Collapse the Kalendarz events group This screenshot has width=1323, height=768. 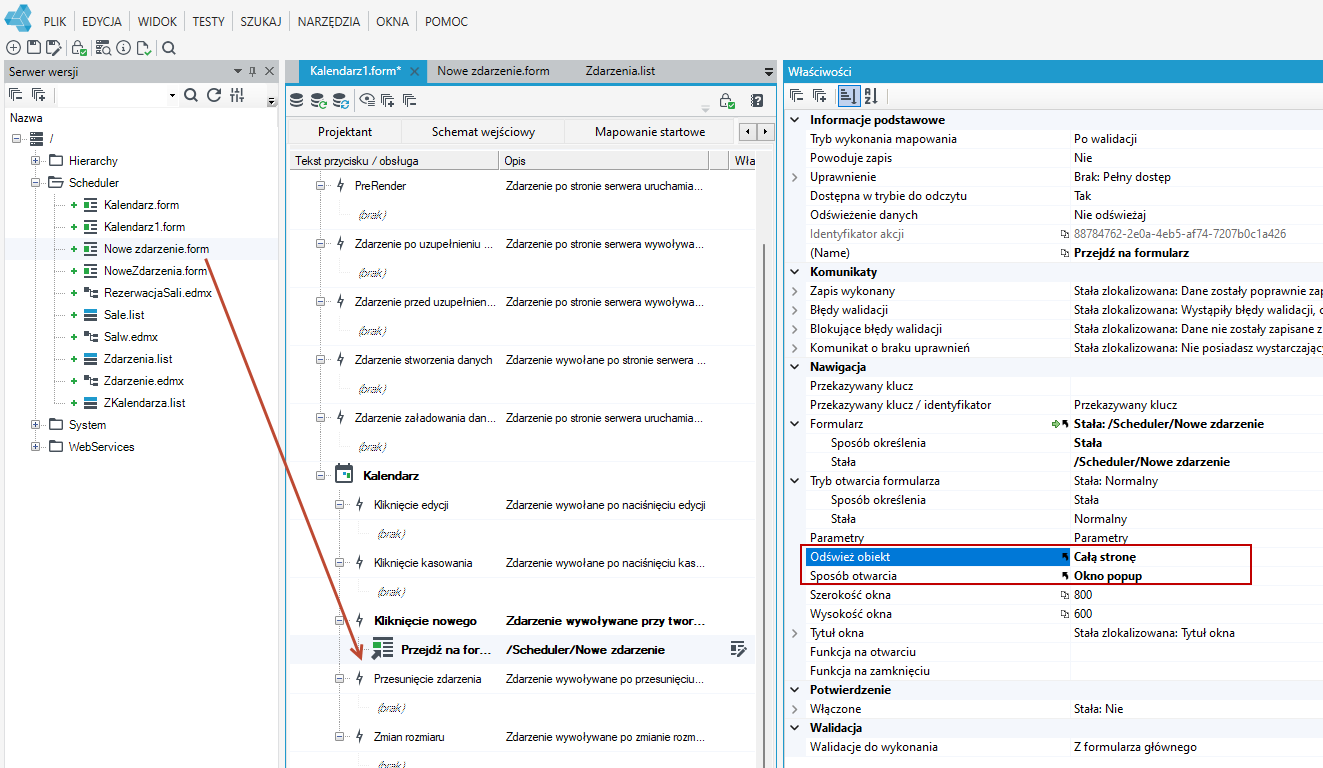pyautogui.click(x=322, y=475)
